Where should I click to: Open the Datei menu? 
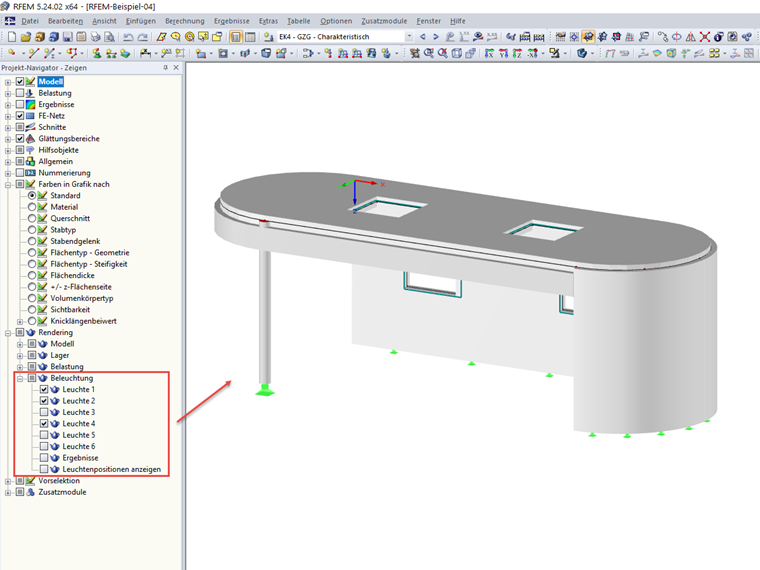30,21
